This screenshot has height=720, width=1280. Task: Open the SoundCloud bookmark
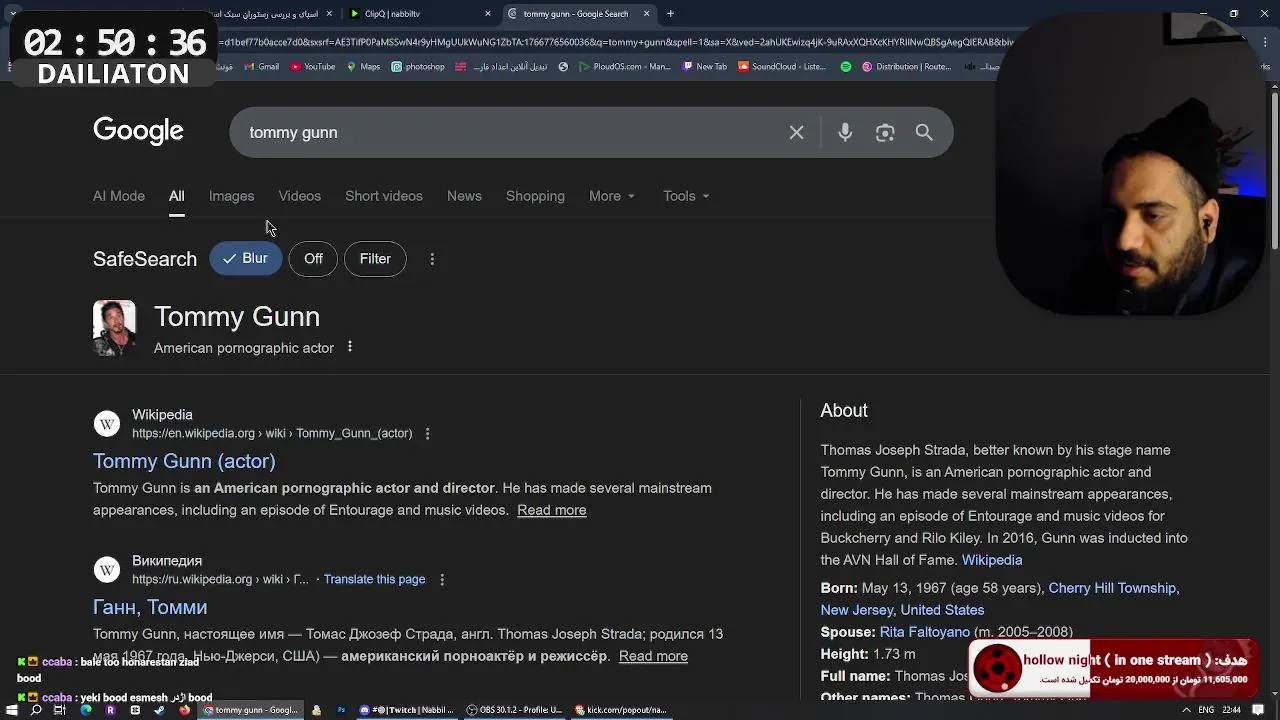pyautogui.click(x=783, y=67)
